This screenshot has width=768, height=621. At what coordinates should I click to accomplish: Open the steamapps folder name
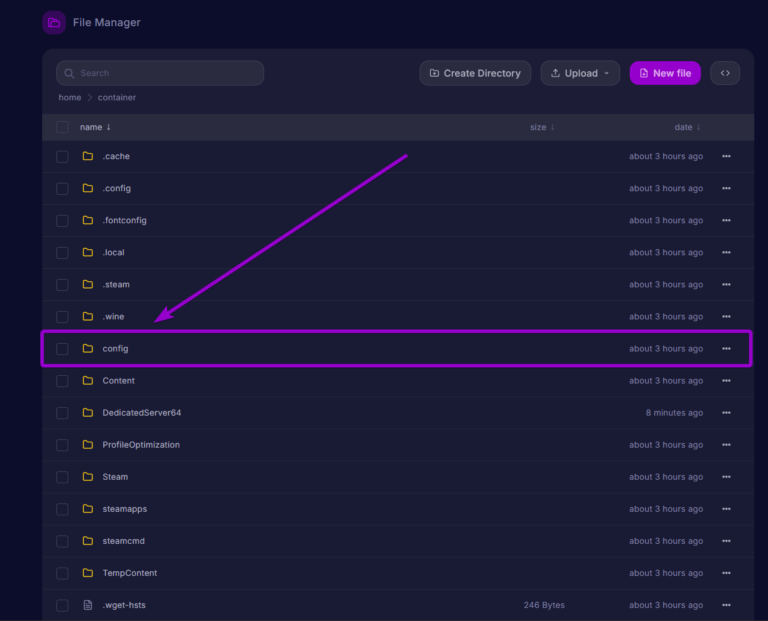(124, 509)
